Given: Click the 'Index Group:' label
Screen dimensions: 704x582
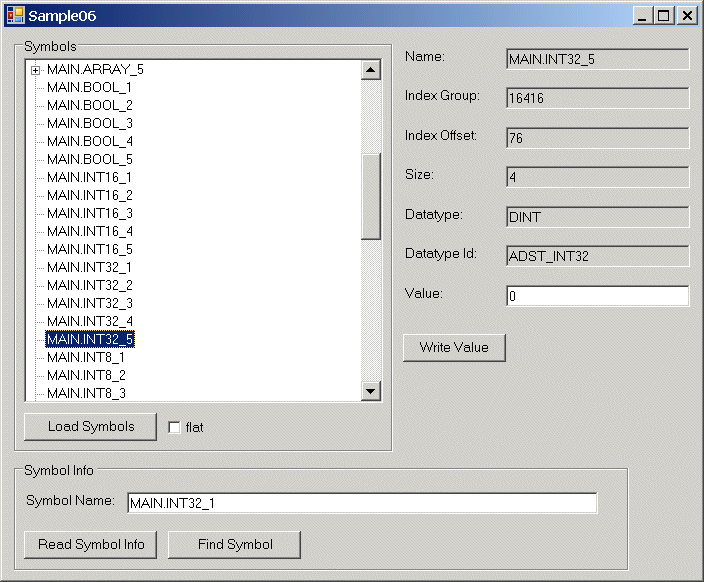Looking at the screenshot, I should (x=442, y=96).
